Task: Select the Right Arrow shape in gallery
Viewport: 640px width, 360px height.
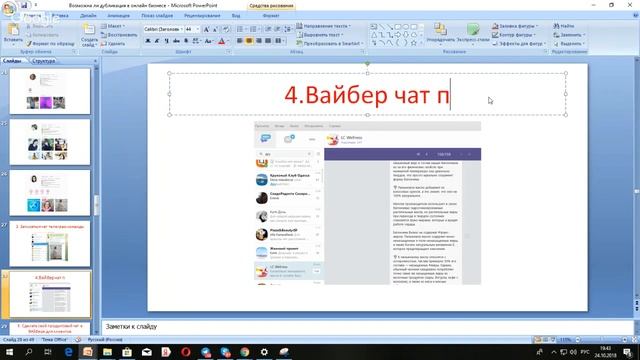Action: [x=398, y=35]
